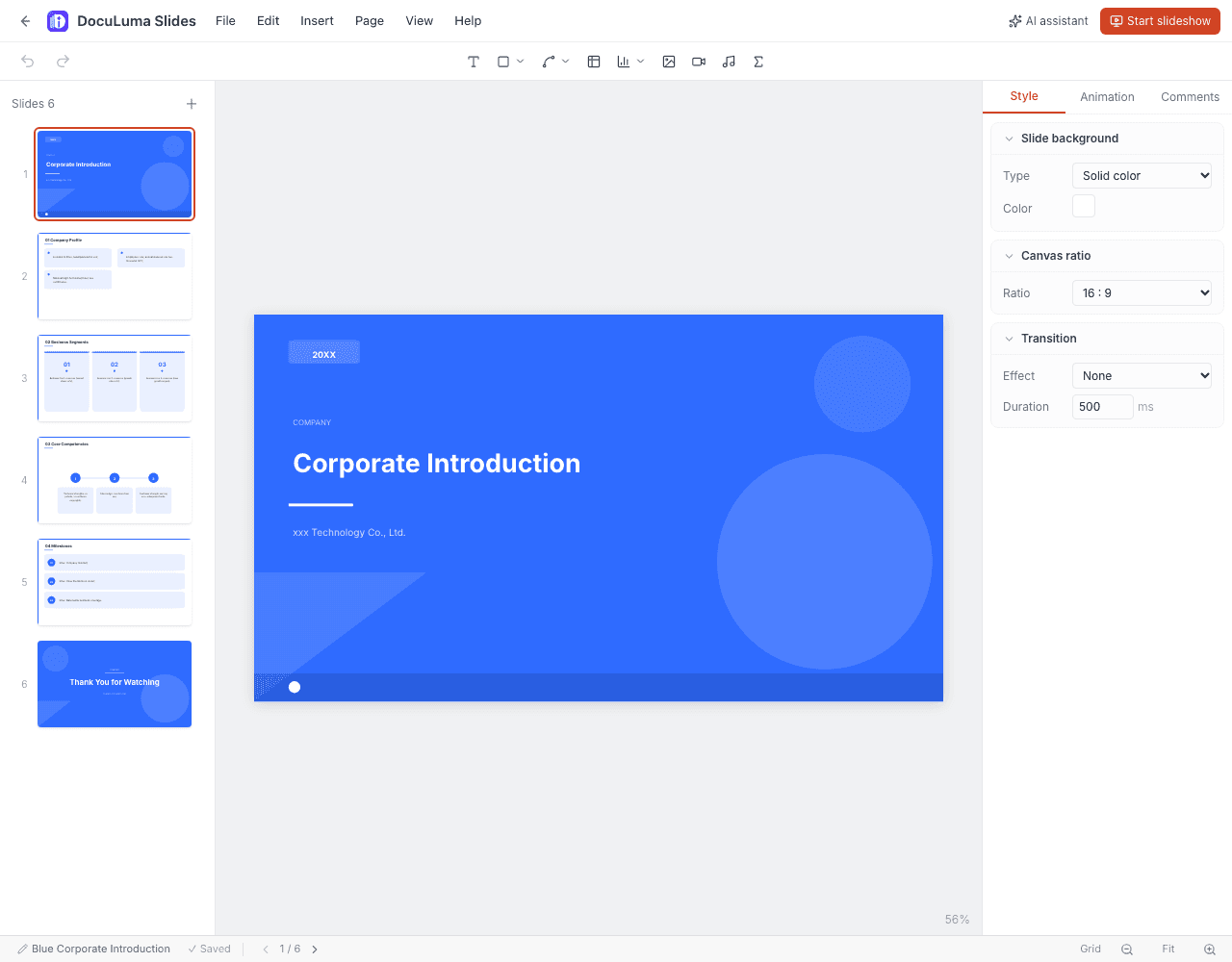
Task: Select the 02 Business Segments slide thumbnail
Action: pos(115,378)
